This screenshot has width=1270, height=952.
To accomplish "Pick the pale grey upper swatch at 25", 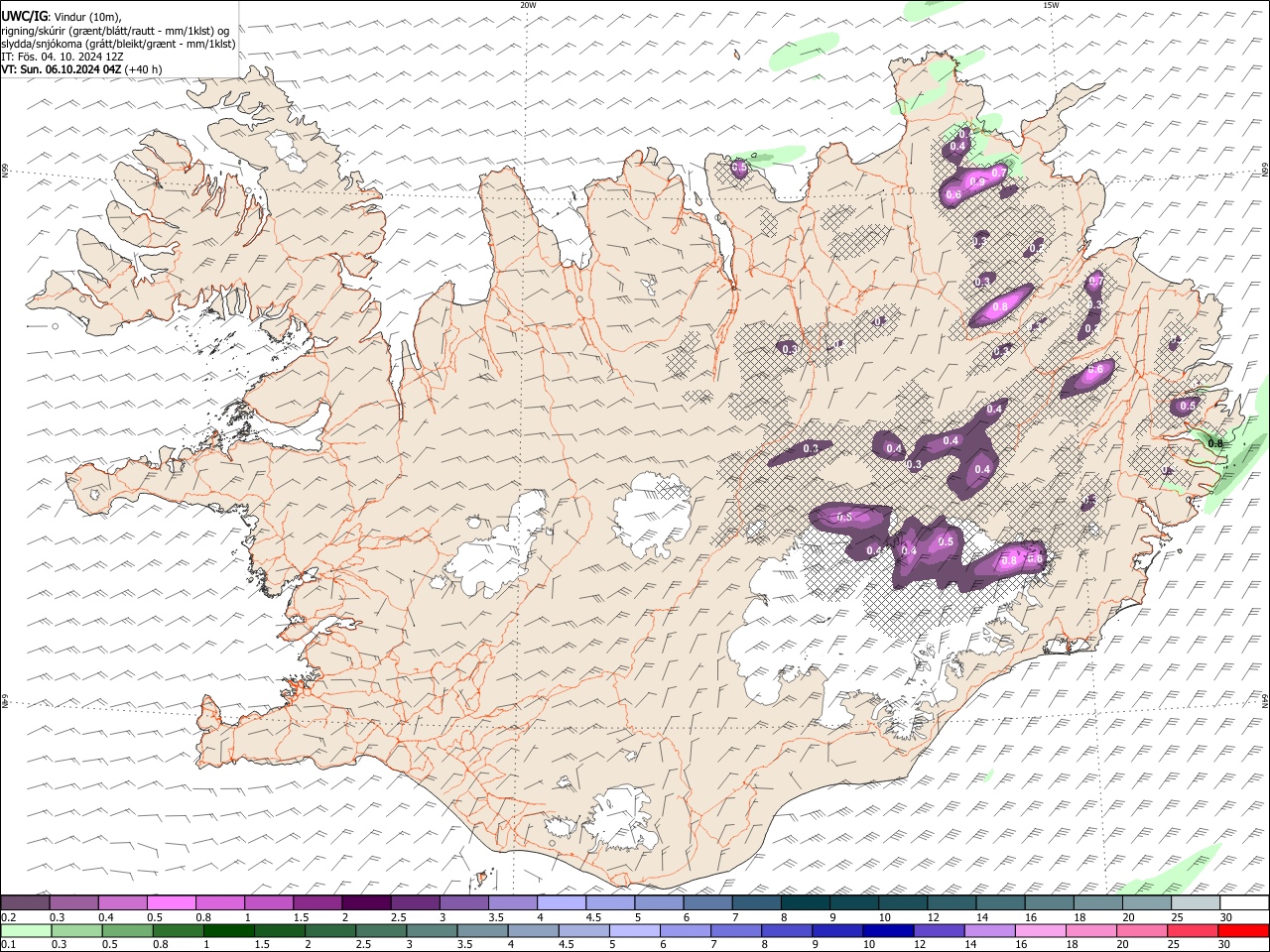I will click(1194, 902).
